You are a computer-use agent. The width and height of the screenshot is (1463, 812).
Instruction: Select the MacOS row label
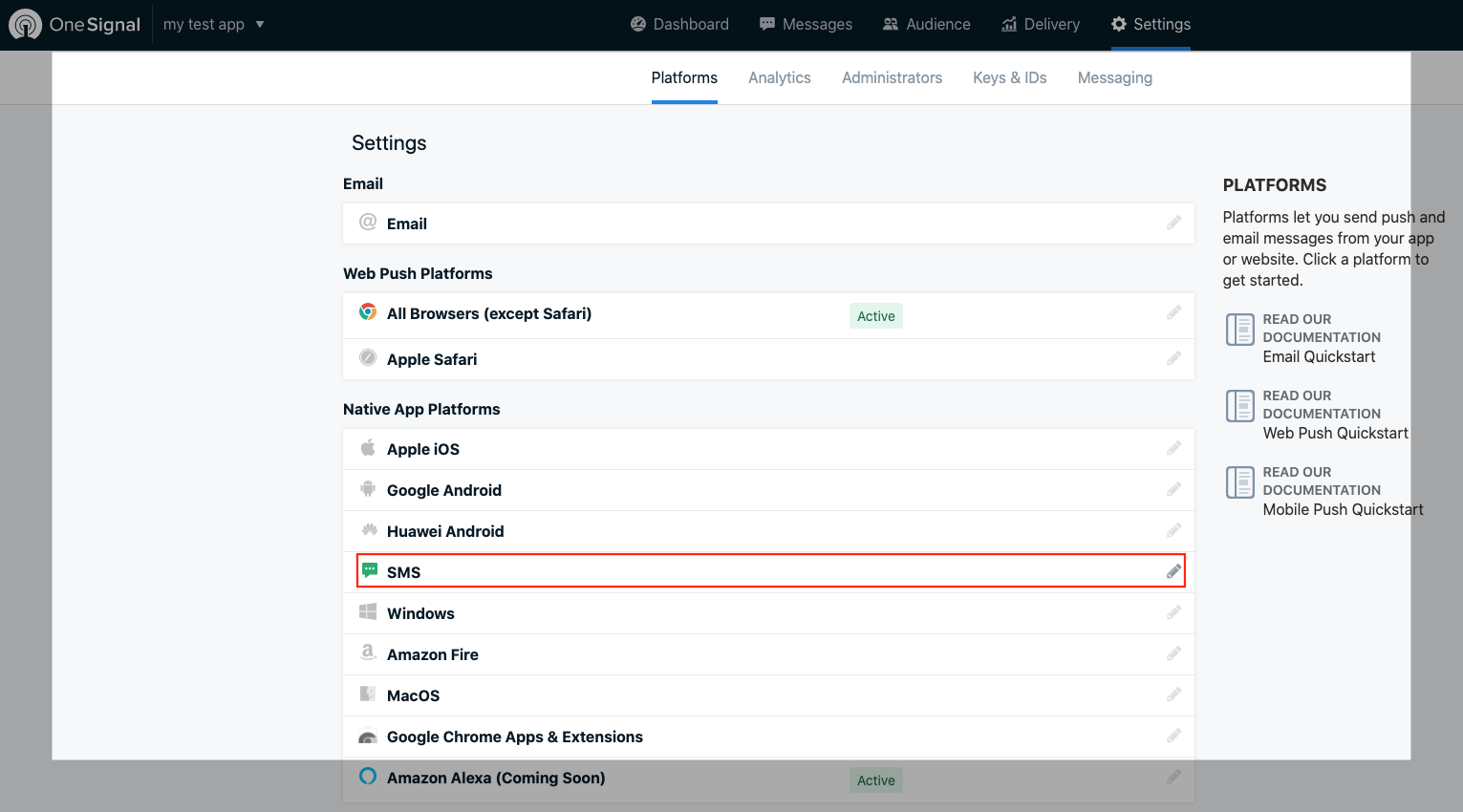point(413,695)
